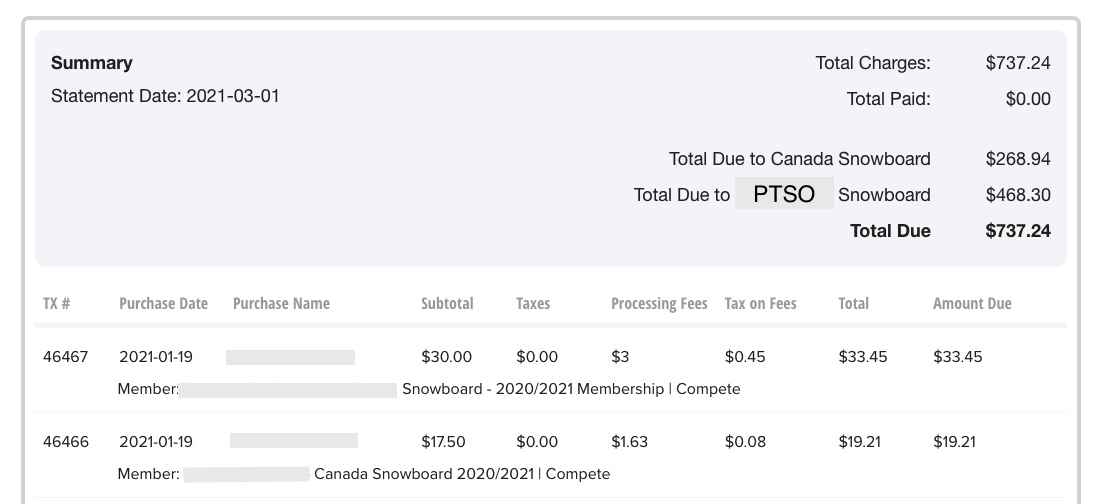Click the Total Due to Canada Snowboard label
This screenshot has width=1096, height=504.
coord(799,159)
